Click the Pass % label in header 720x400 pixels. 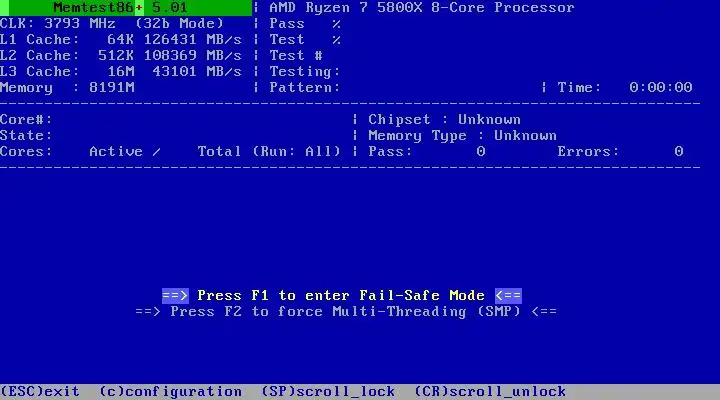point(305,23)
